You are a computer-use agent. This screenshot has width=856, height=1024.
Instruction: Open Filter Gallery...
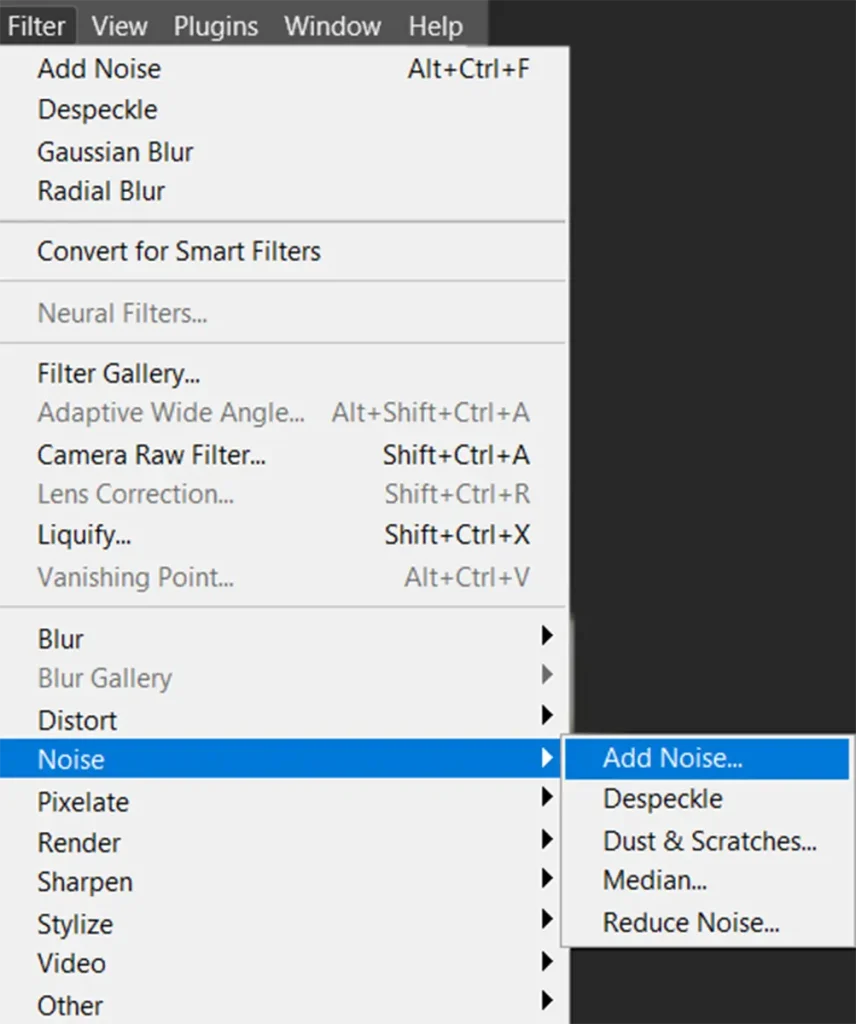[119, 374]
